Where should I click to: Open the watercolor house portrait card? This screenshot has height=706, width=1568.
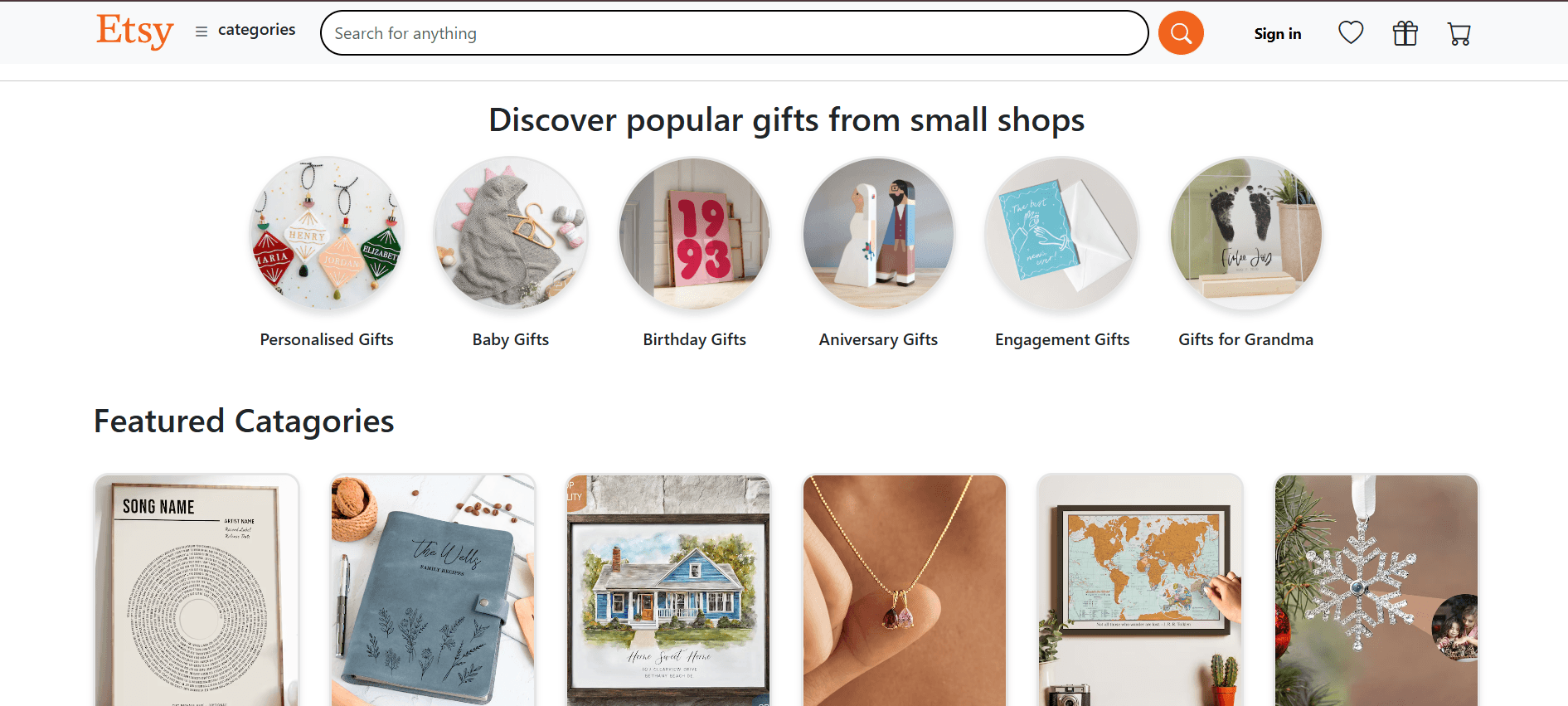point(668,590)
